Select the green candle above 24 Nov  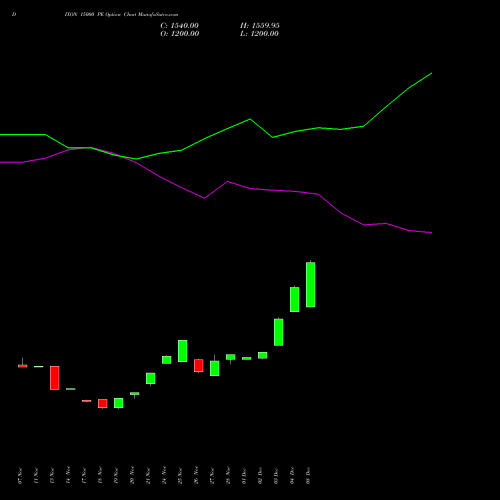167,360
